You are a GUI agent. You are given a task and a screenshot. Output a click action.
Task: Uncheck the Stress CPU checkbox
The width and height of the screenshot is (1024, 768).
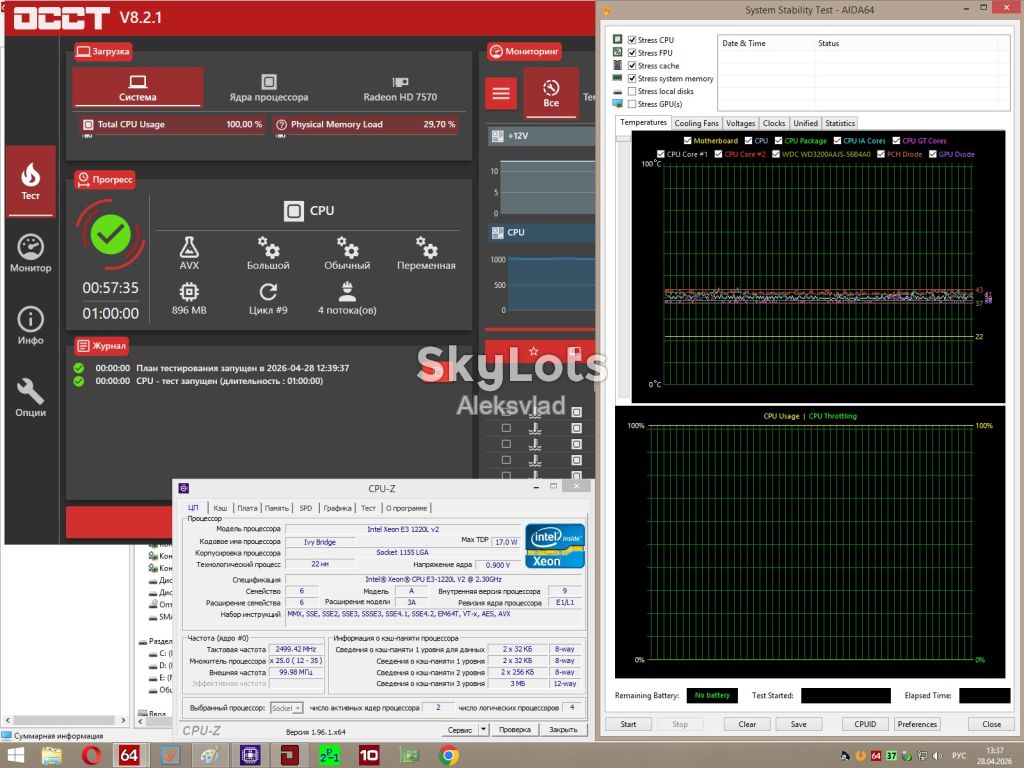pyautogui.click(x=632, y=40)
